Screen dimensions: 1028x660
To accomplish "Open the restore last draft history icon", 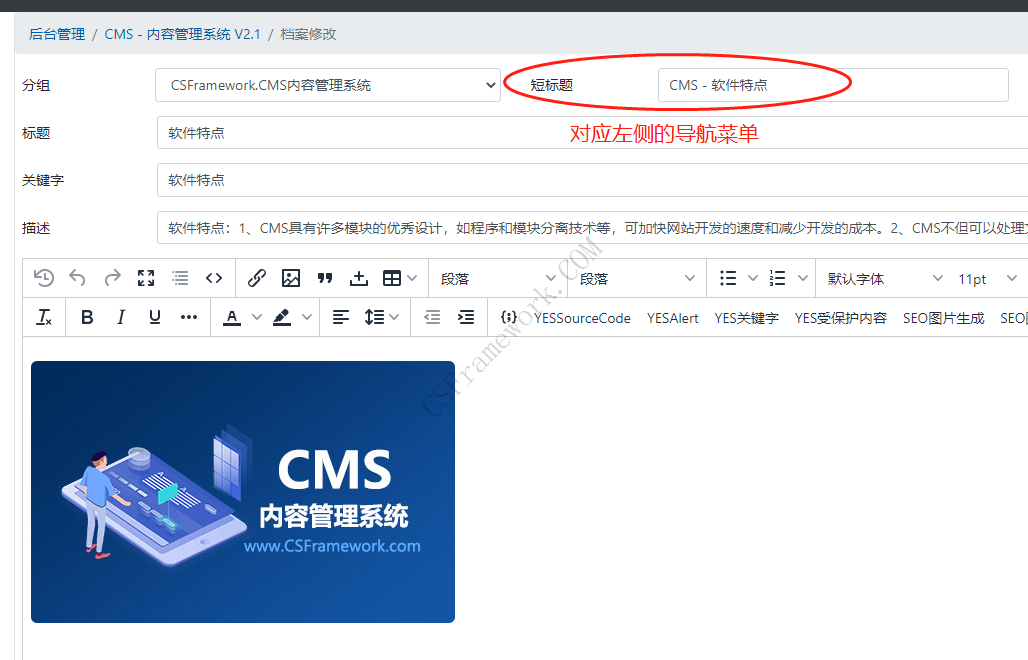I will (44, 278).
